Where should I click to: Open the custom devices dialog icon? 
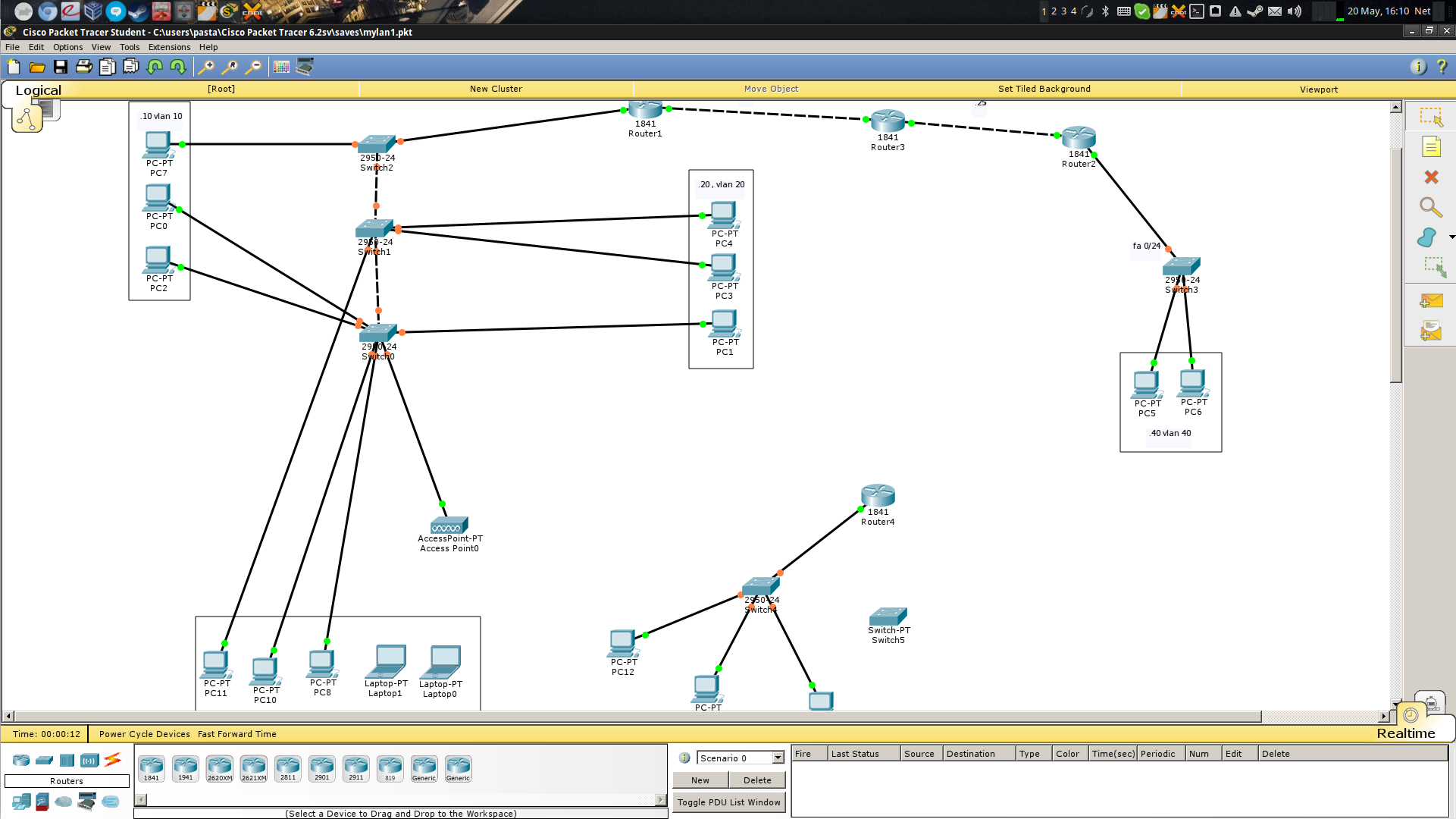pos(305,67)
